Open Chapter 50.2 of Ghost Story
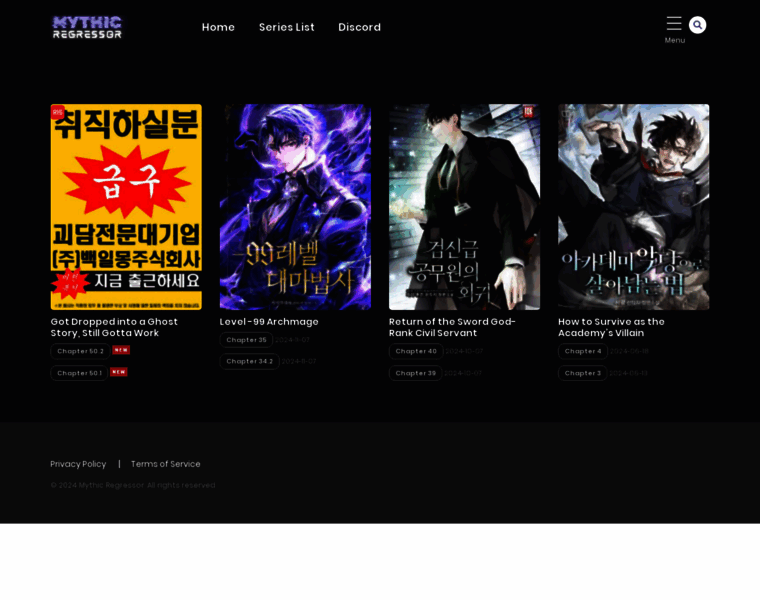 80,351
